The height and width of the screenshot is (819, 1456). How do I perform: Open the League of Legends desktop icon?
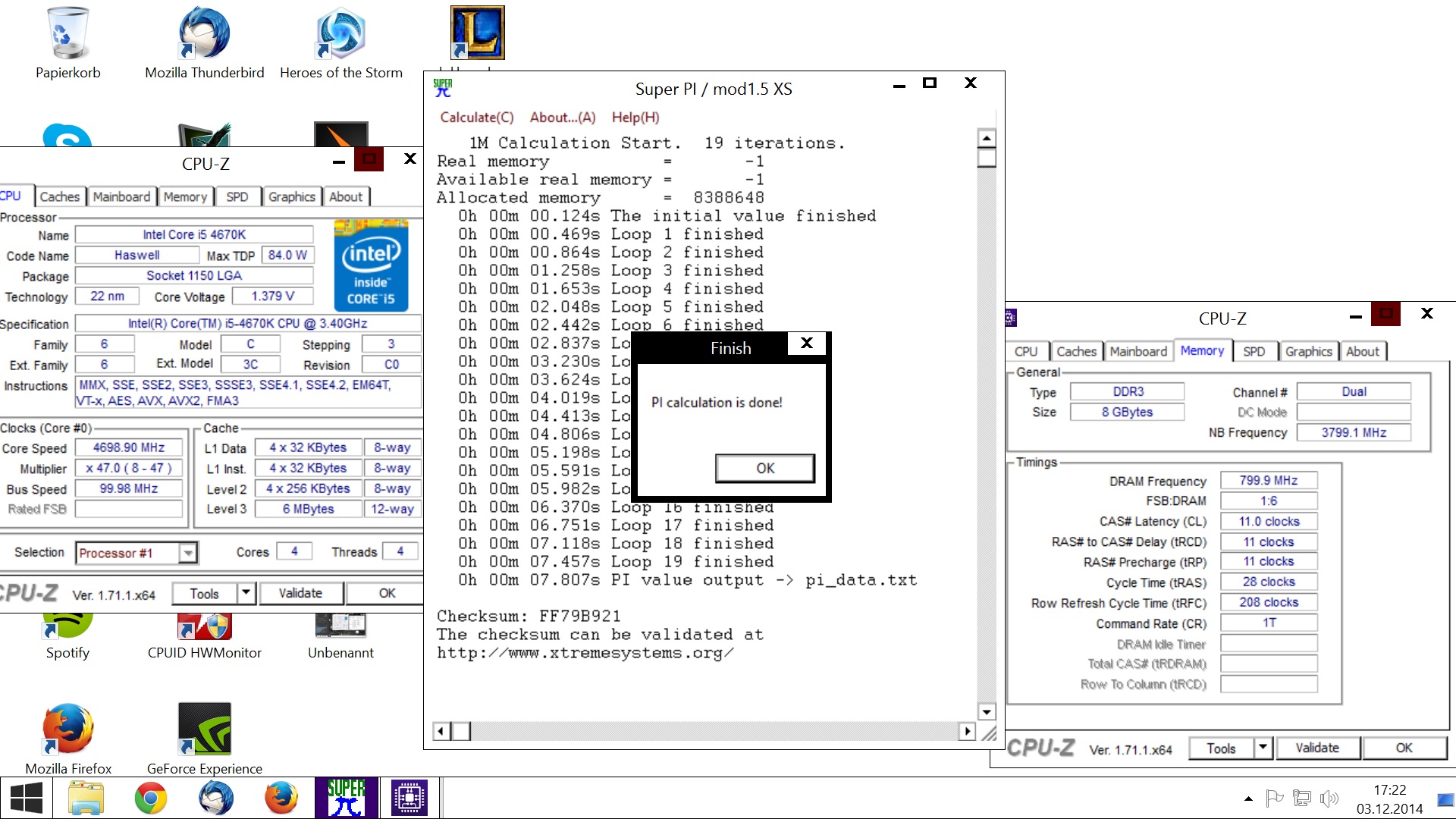[477, 33]
